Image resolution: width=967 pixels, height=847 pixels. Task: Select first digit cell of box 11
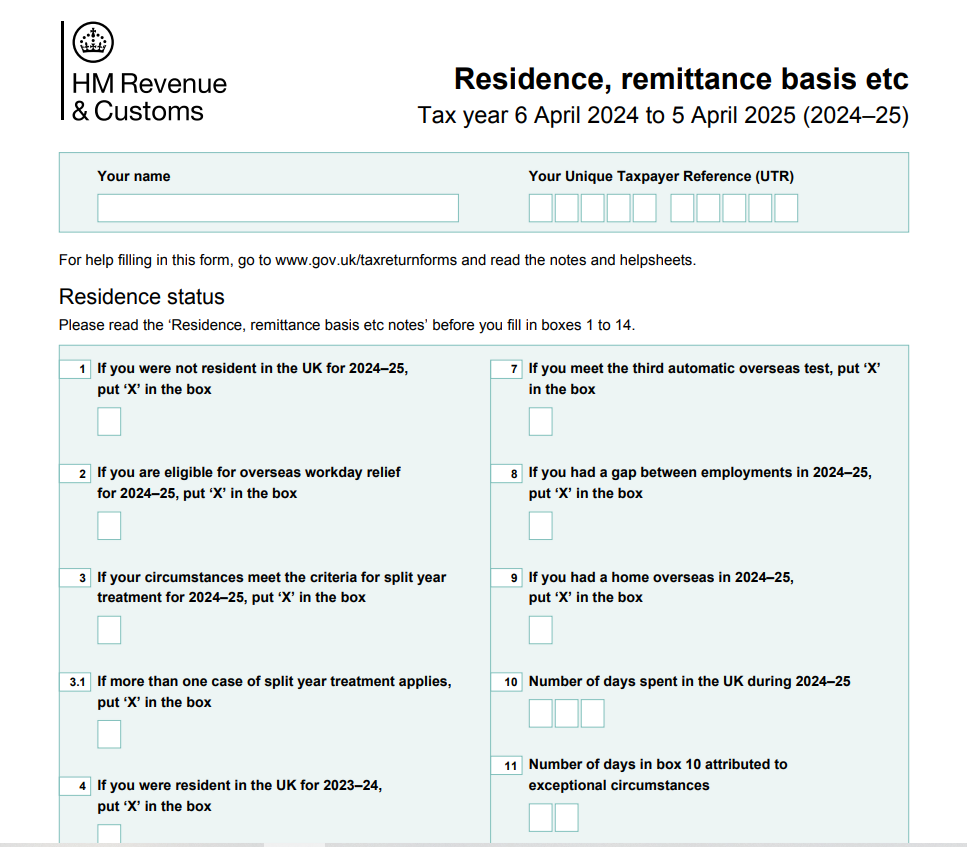(540, 818)
